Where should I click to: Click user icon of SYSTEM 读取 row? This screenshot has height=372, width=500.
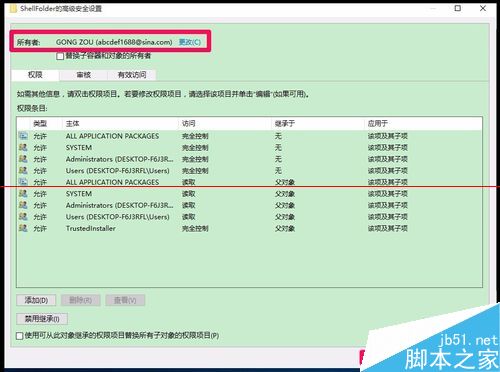[x=23, y=194]
